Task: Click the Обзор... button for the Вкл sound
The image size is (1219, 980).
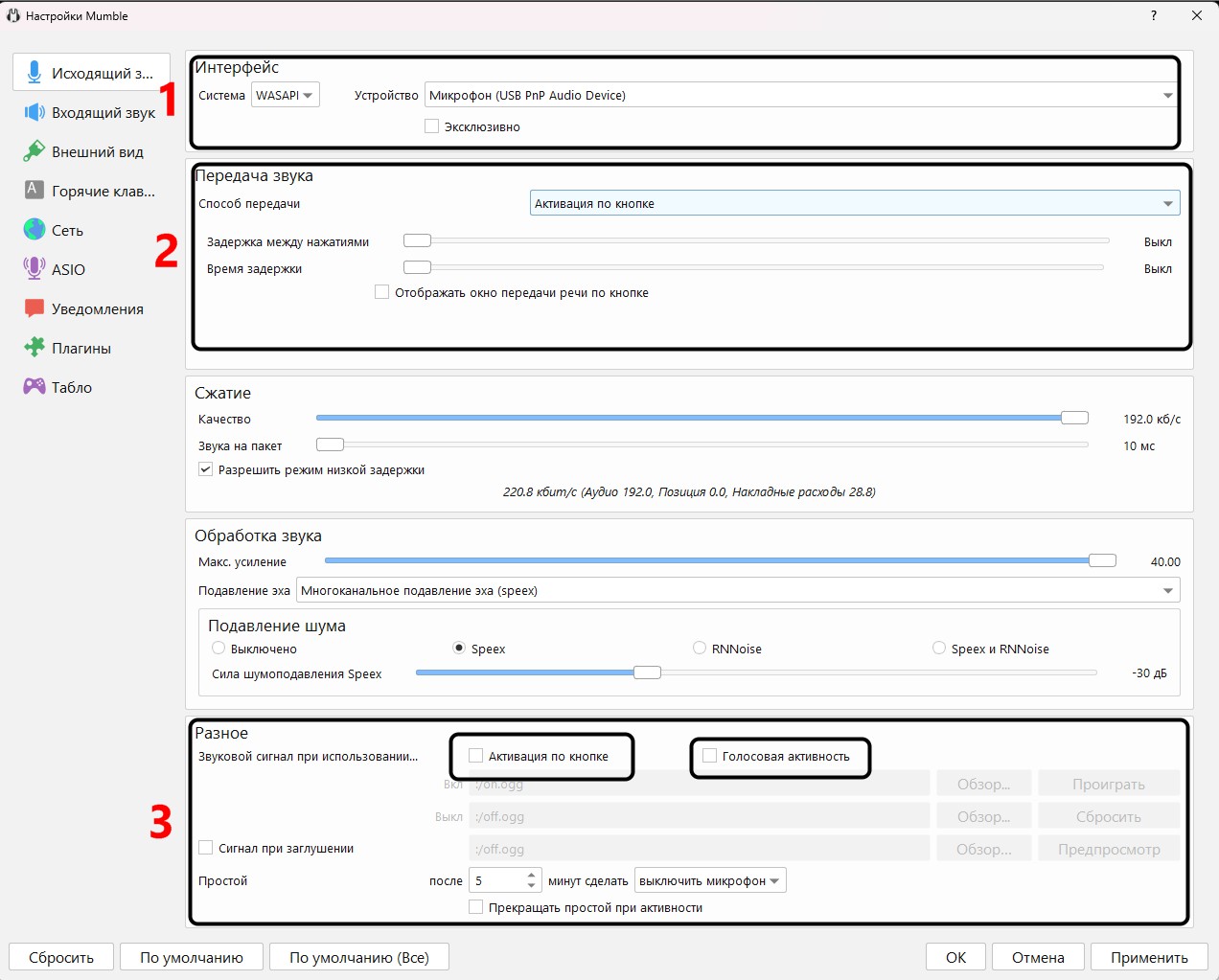Action: pyautogui.click(x=984, y=784)
